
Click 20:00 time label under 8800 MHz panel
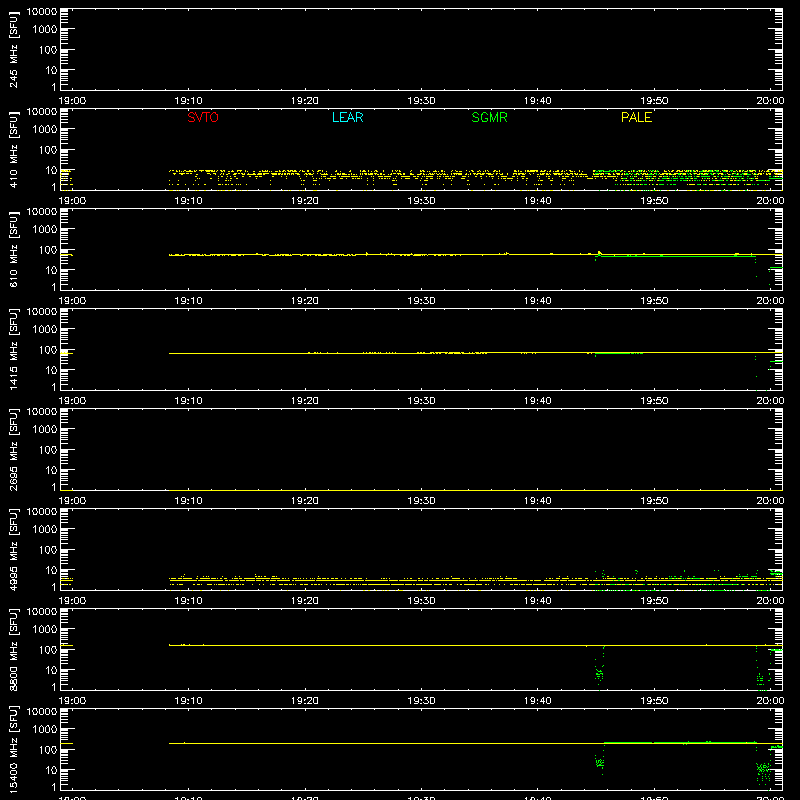(x=770, y=701)
